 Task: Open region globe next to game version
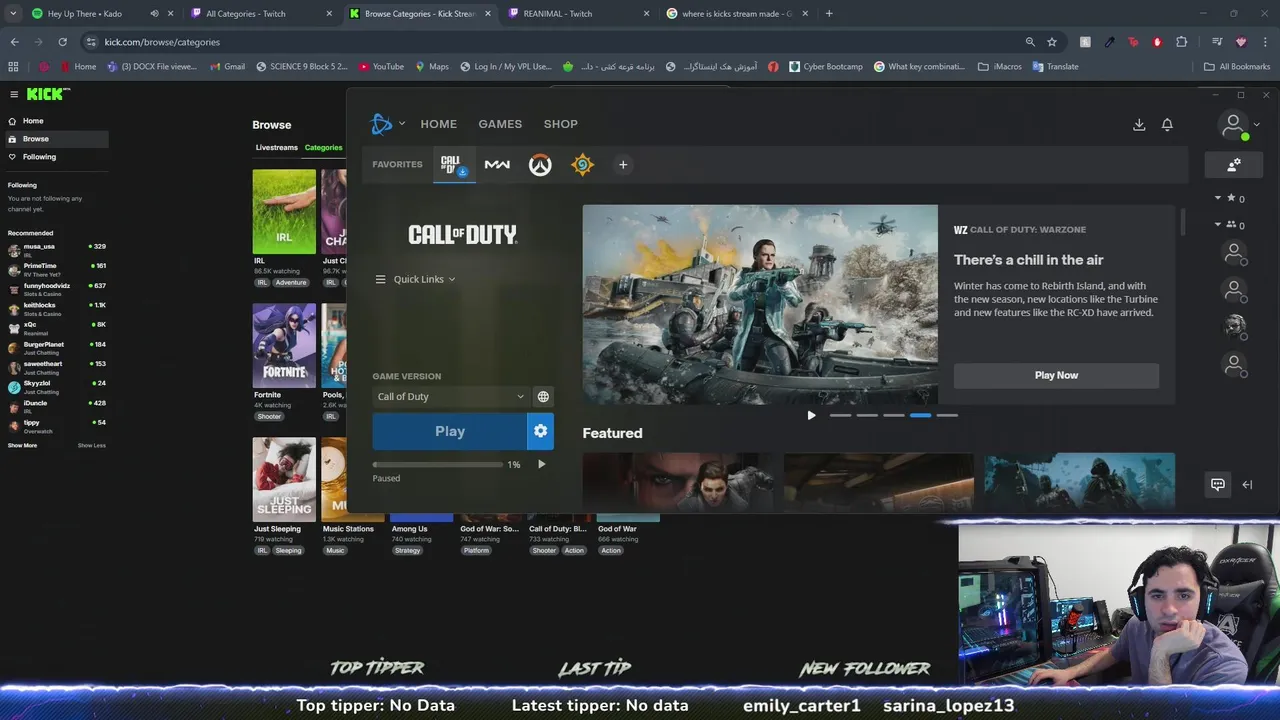(543, 397)
